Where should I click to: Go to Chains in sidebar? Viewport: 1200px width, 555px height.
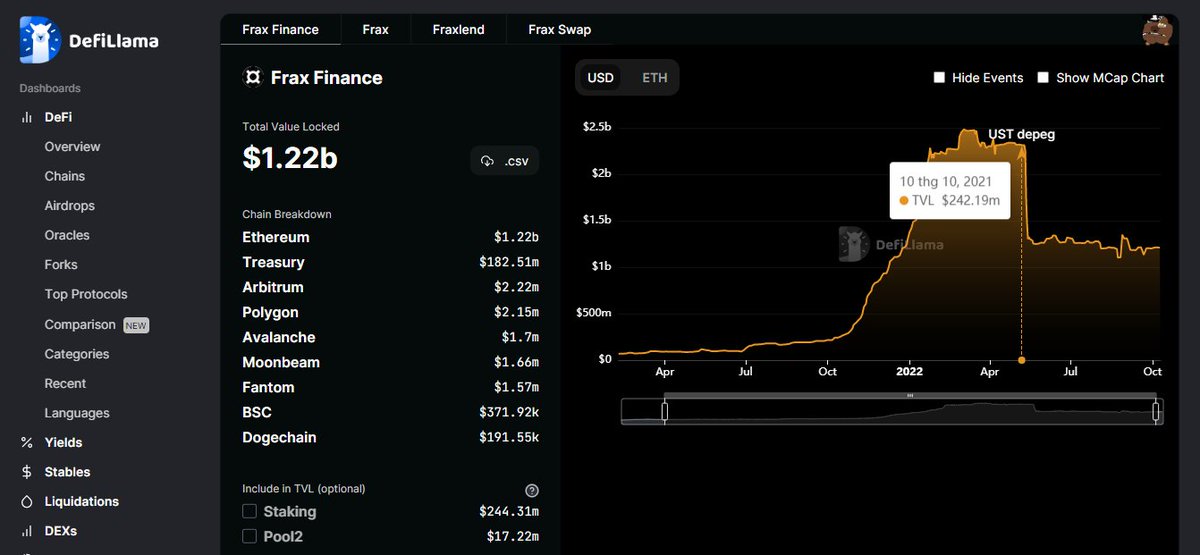coord(64,176)
